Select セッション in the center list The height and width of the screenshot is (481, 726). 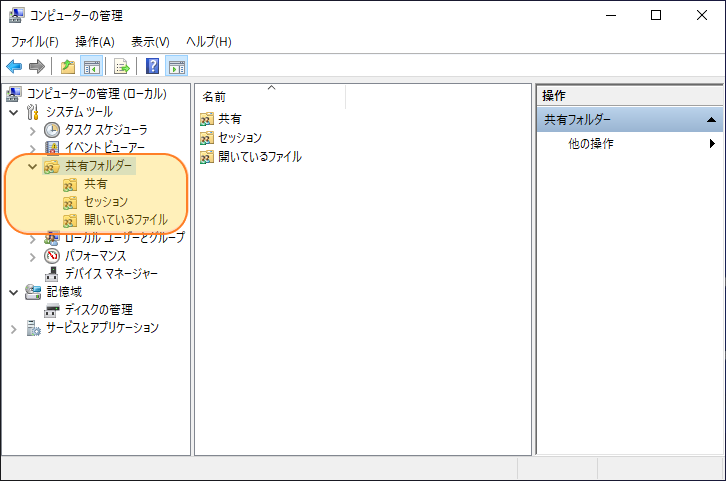coord(240,137)
